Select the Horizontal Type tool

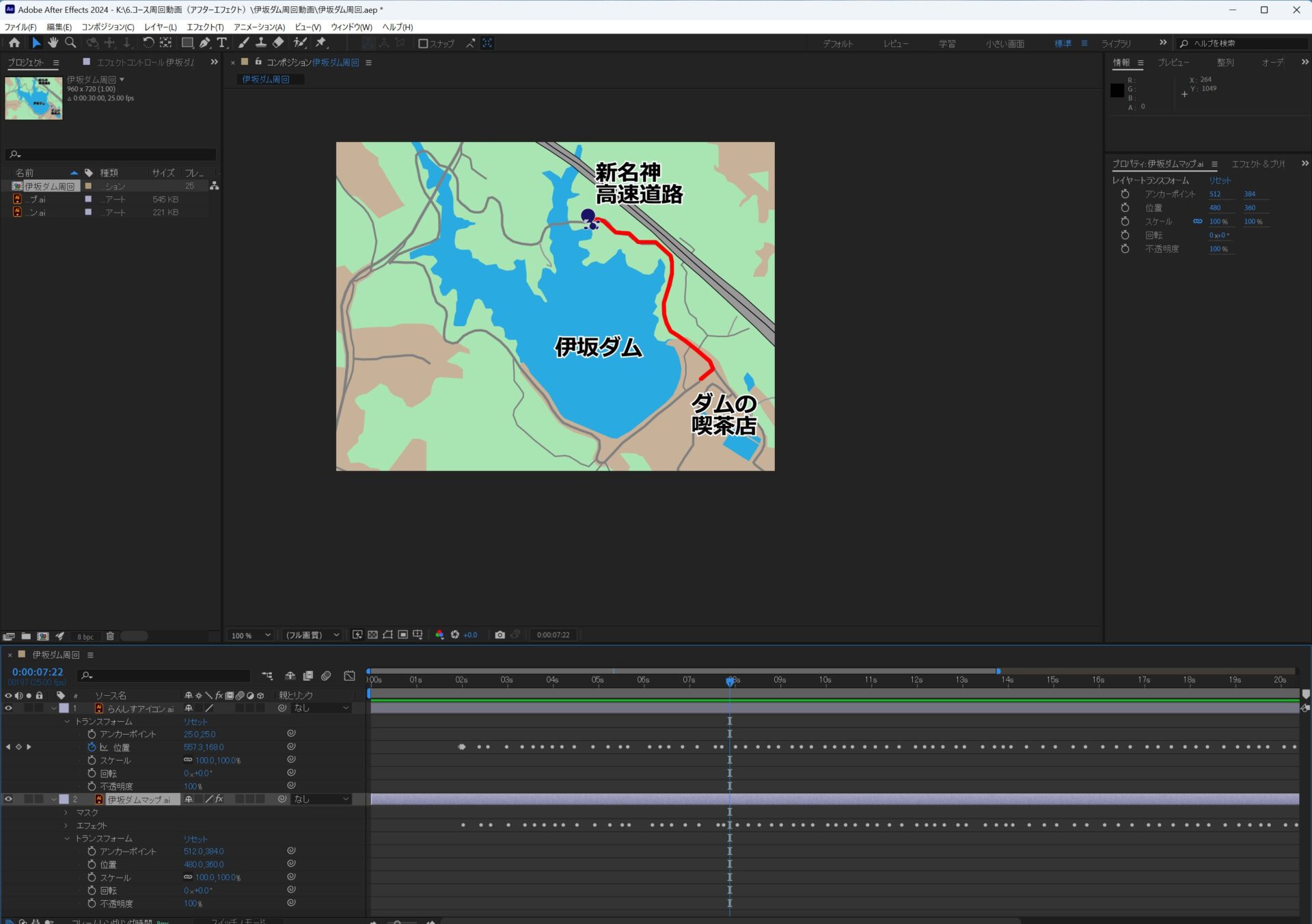tap(221, 43)
